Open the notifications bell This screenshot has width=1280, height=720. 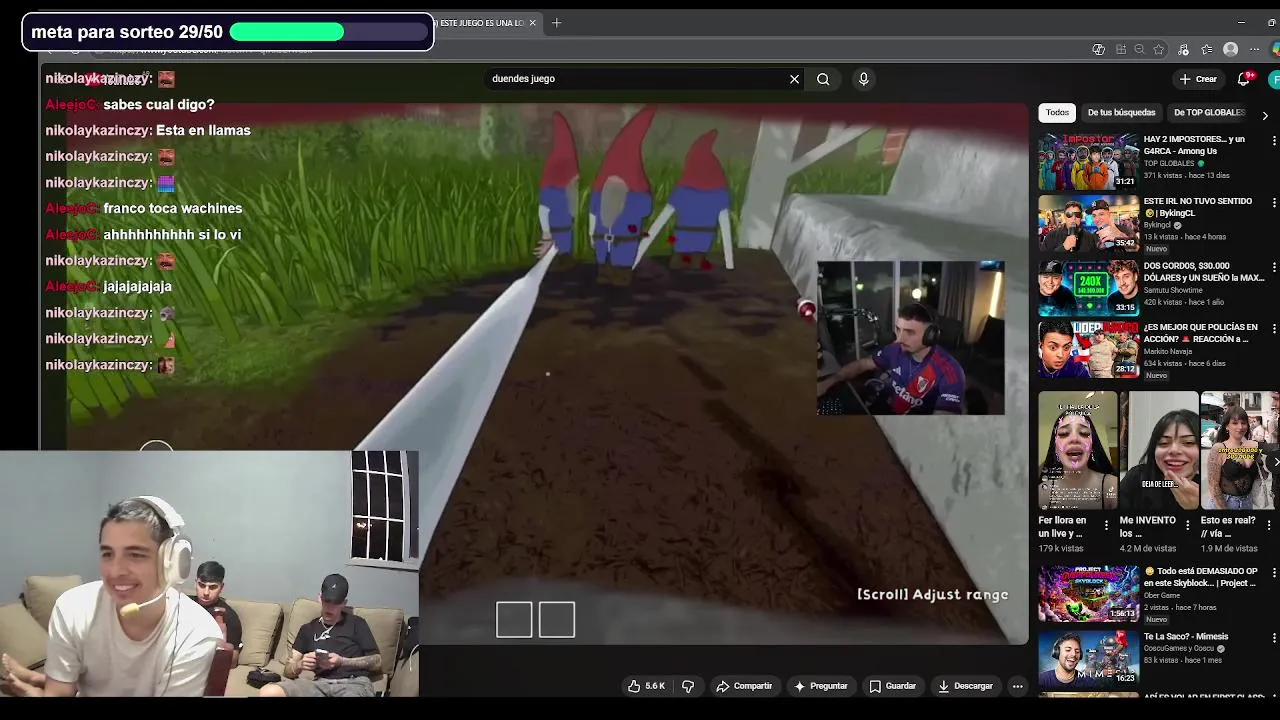[1244, 79]
